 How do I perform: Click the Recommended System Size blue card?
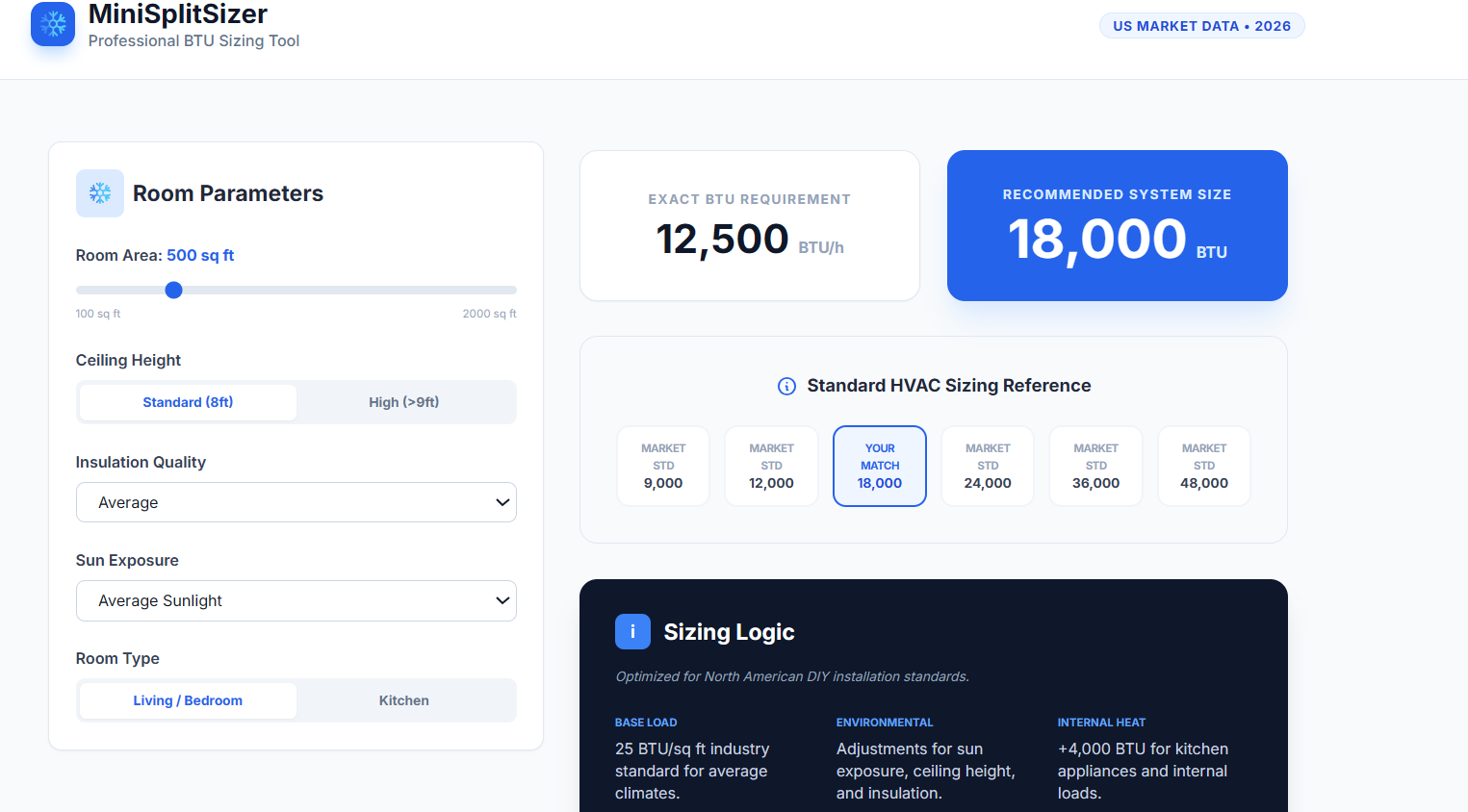click(x=1117, y=225)
